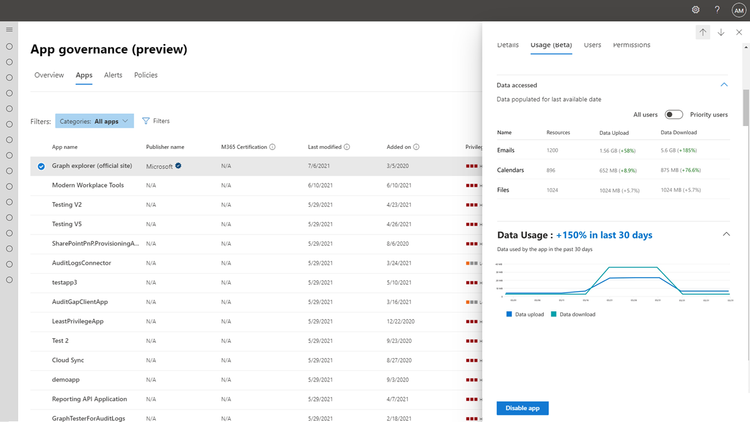Click '+150% in last 30 days' text

[604, 235]
